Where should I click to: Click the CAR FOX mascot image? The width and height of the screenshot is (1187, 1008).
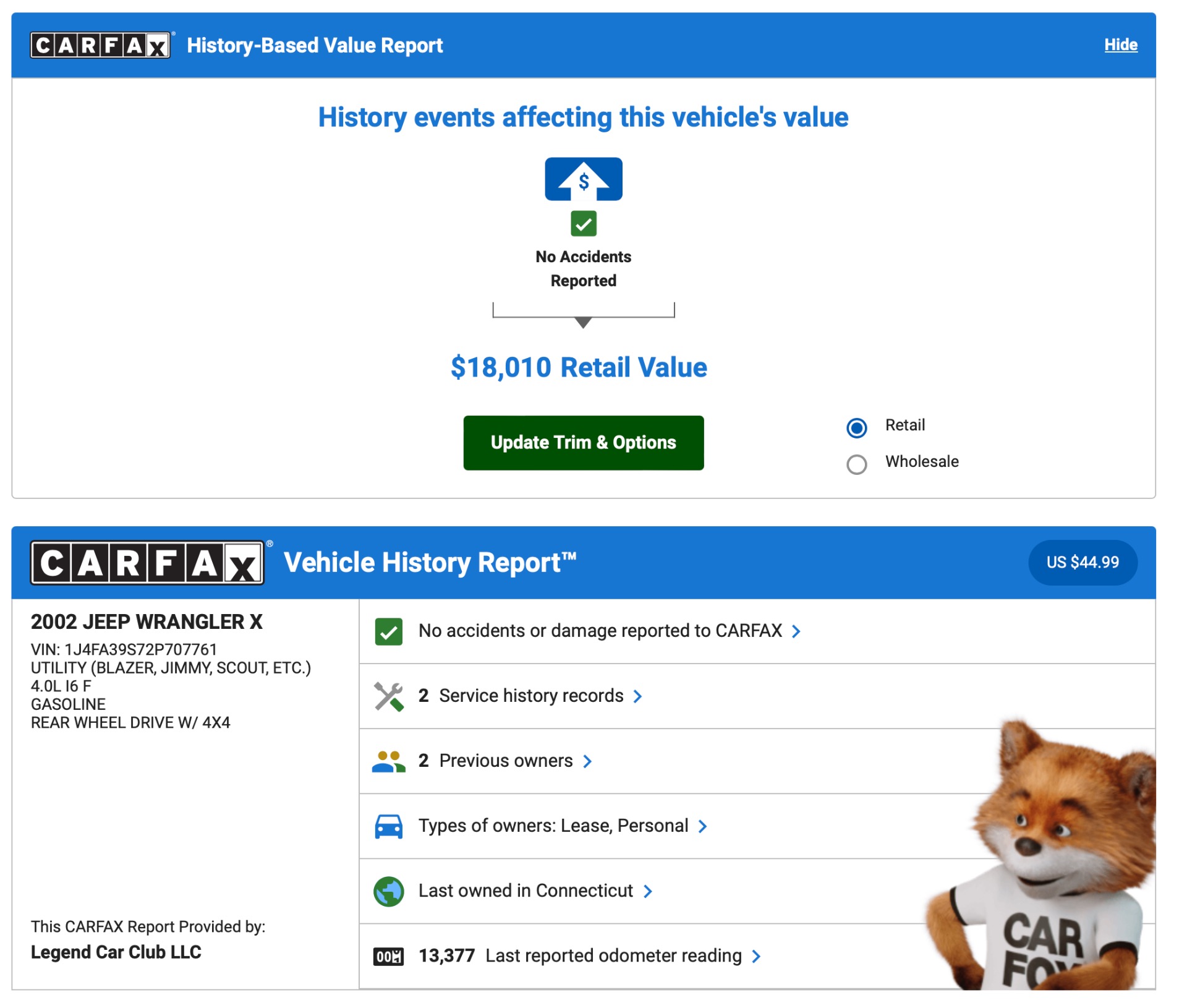1040,855
